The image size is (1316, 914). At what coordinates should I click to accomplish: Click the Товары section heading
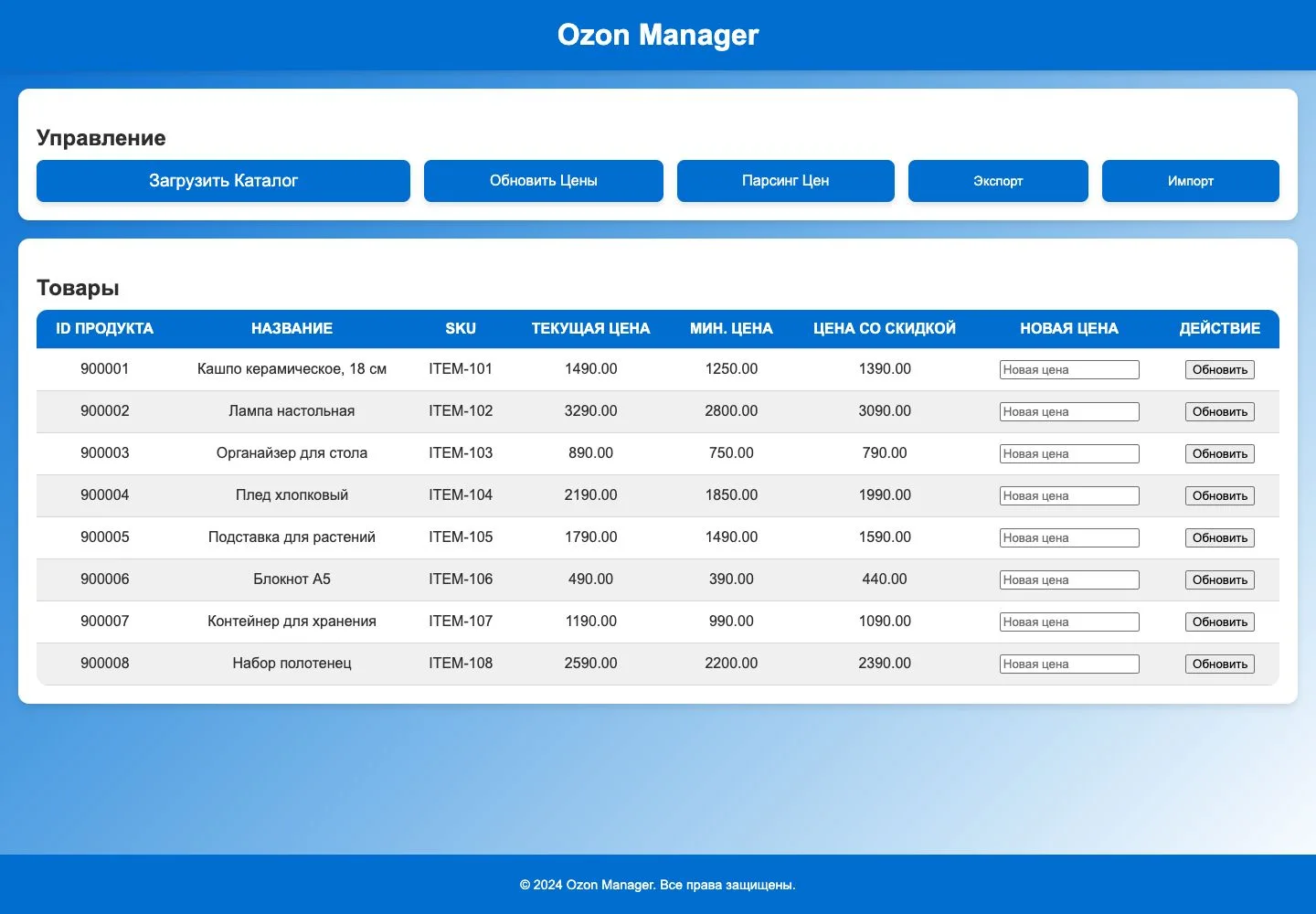[78, 288]
